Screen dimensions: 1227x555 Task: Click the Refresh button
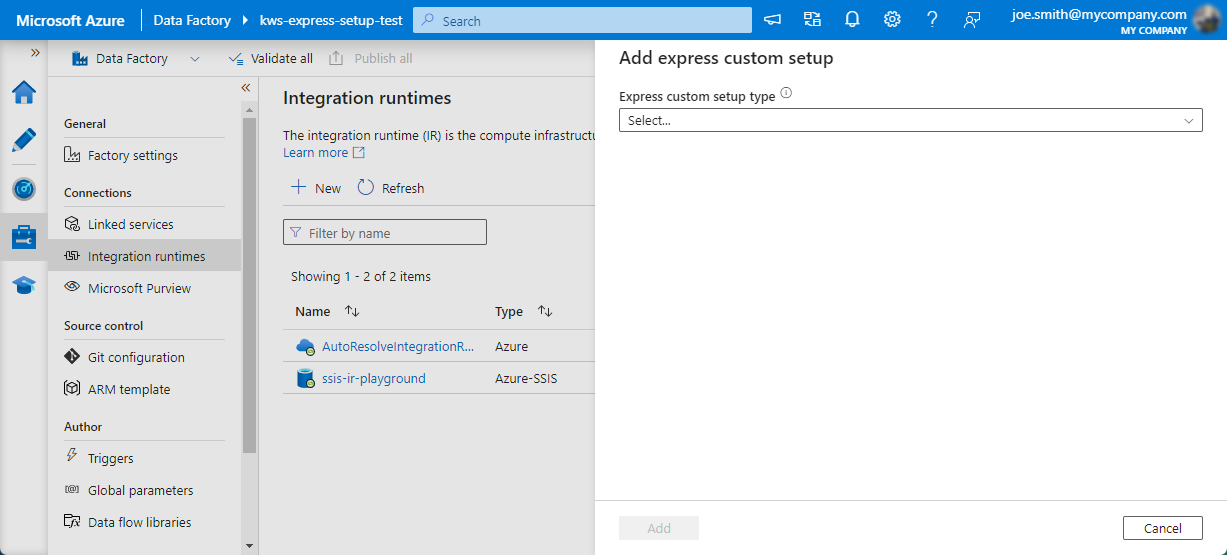pyautogui.click(x=391, y=188)
